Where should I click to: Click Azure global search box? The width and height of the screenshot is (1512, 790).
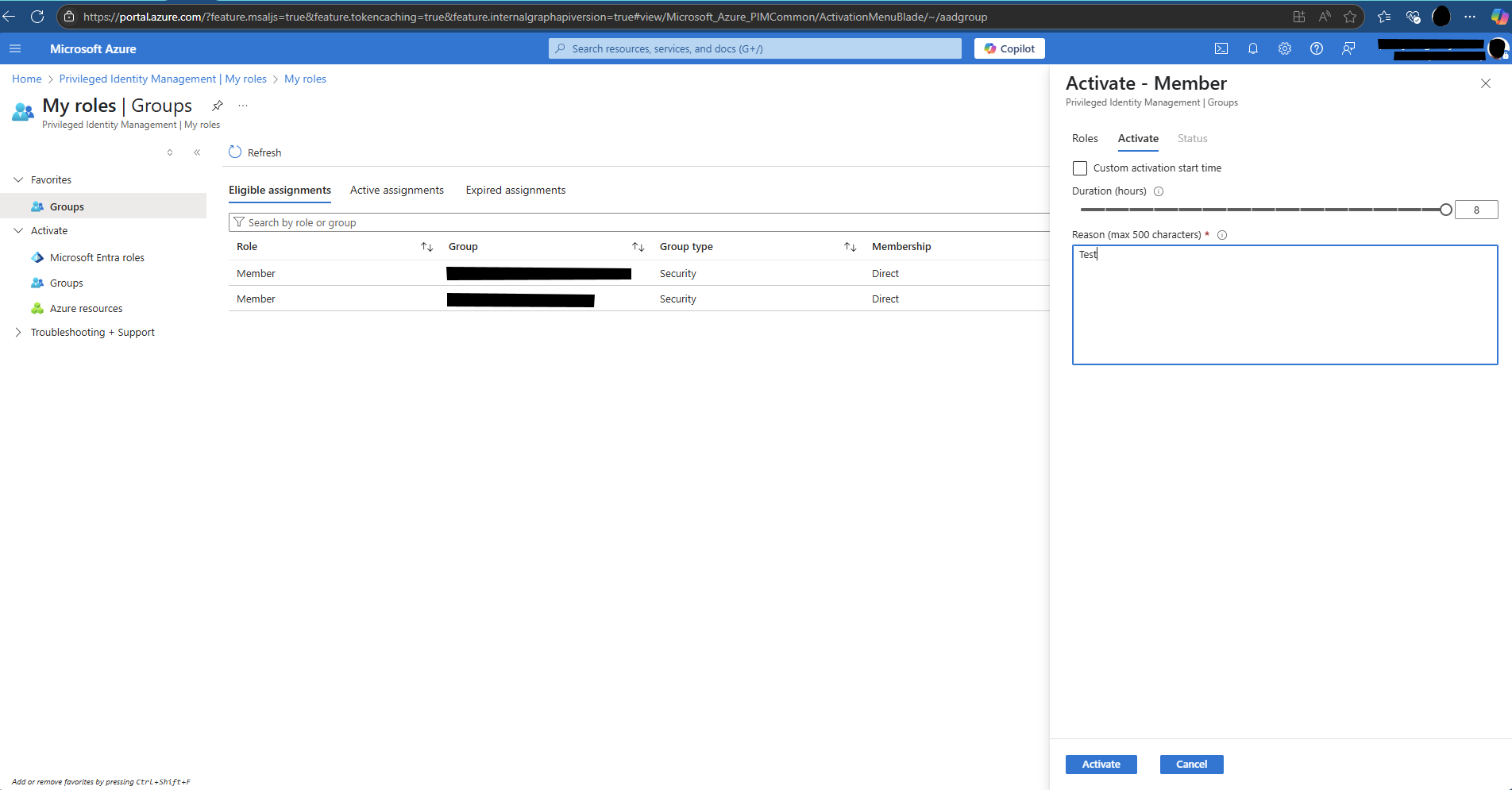(754, 48)
